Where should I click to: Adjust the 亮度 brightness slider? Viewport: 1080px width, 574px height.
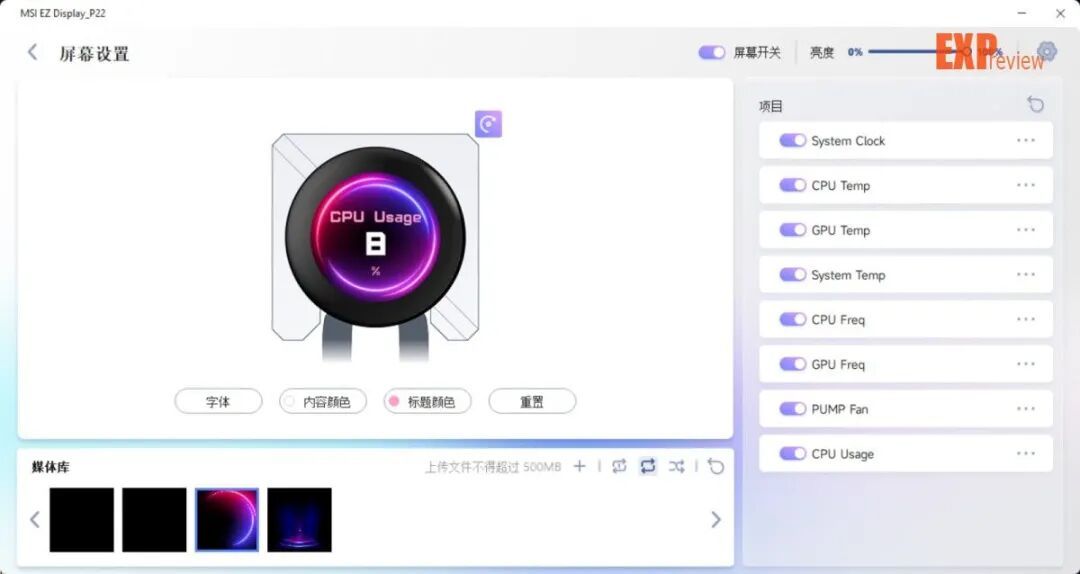[x=920, y=52]
